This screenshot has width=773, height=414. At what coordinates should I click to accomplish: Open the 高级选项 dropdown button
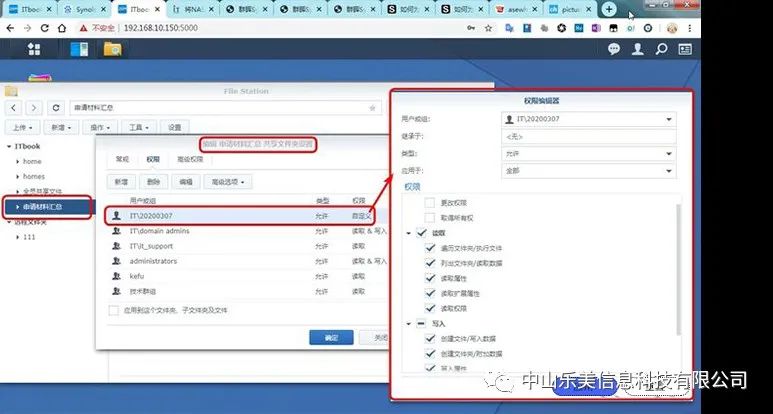pos(228,181)
